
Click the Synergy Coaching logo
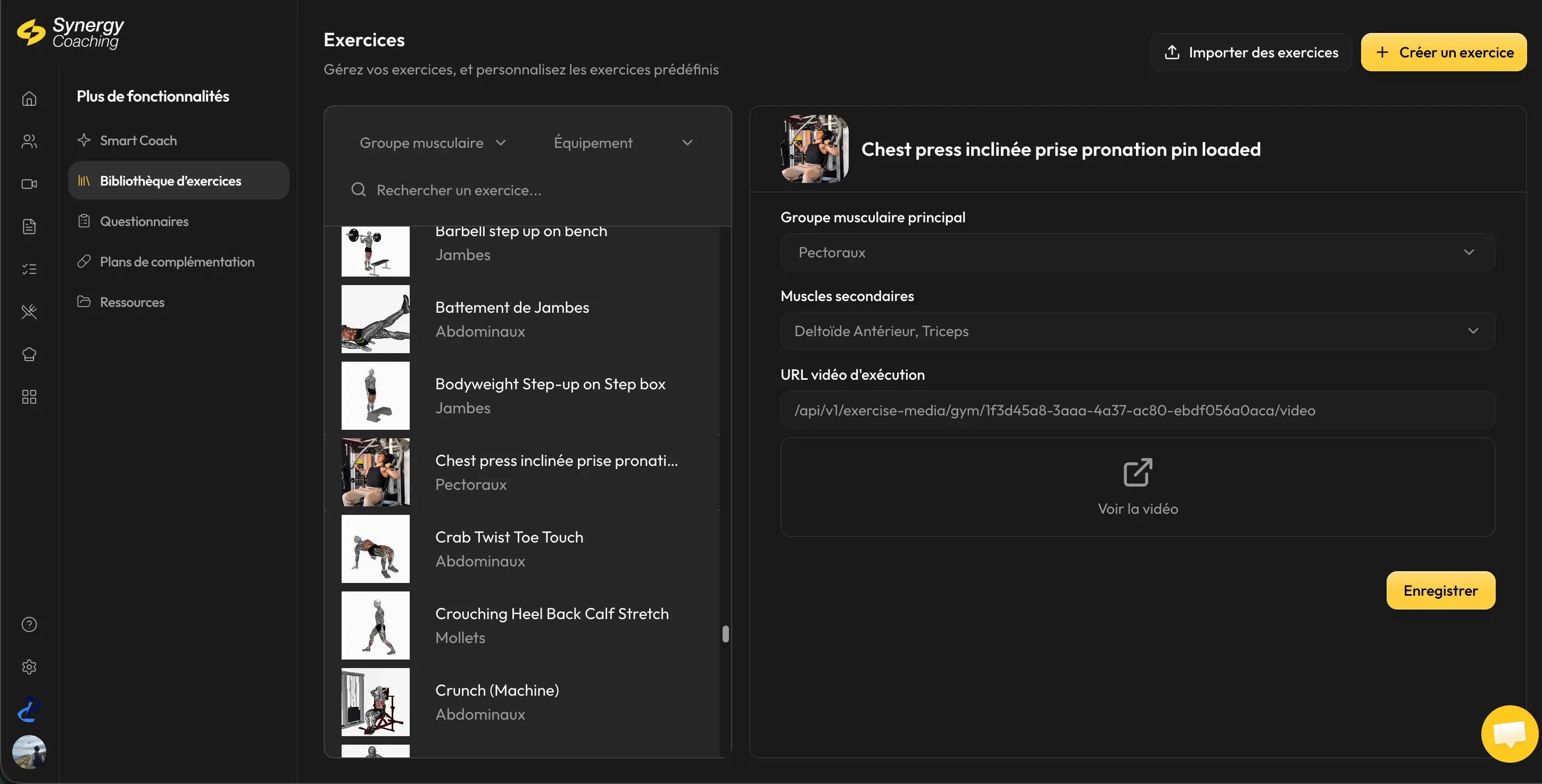(71, 33)
